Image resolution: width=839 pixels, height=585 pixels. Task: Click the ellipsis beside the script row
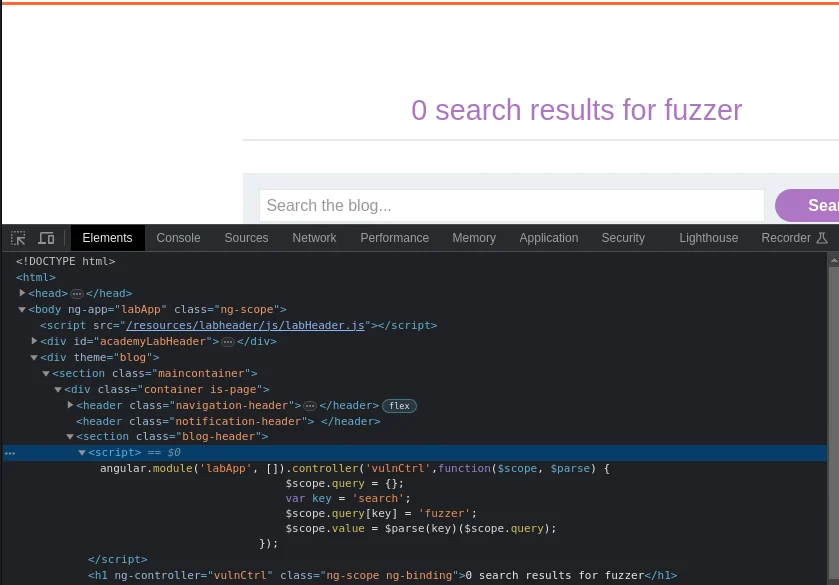[x=10, y=453]
